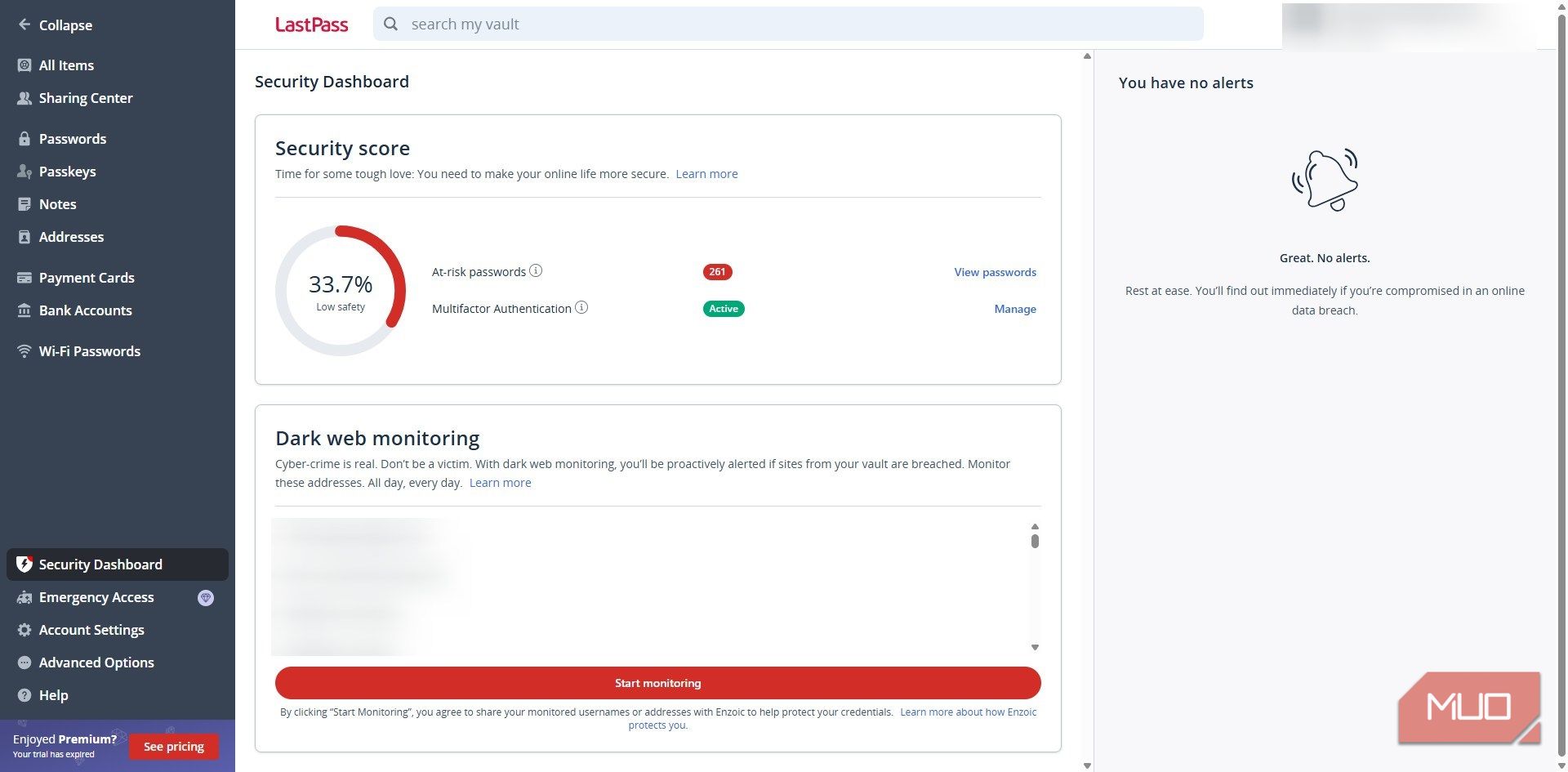Click the "Great. No alerts." text

click(1325, 258)
